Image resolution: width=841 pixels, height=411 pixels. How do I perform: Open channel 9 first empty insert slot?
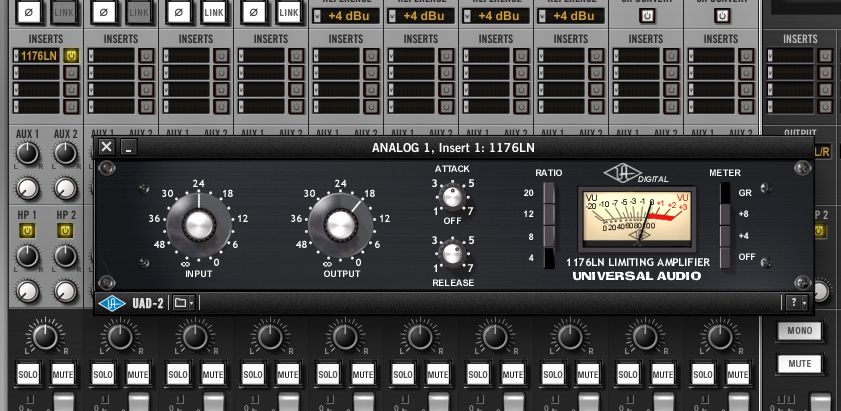coord(637,56)
